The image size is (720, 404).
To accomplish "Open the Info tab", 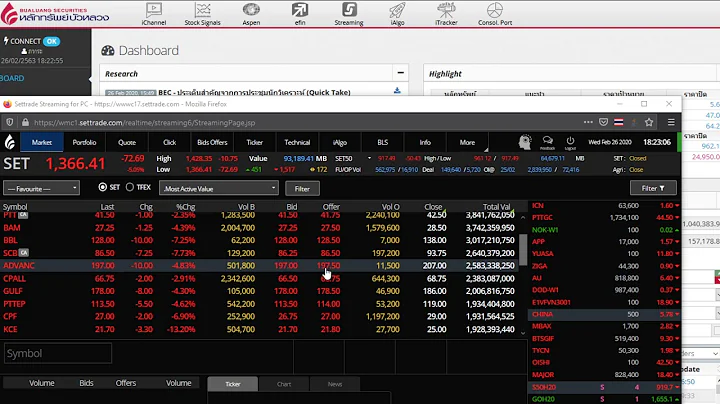I will (425, 142).
